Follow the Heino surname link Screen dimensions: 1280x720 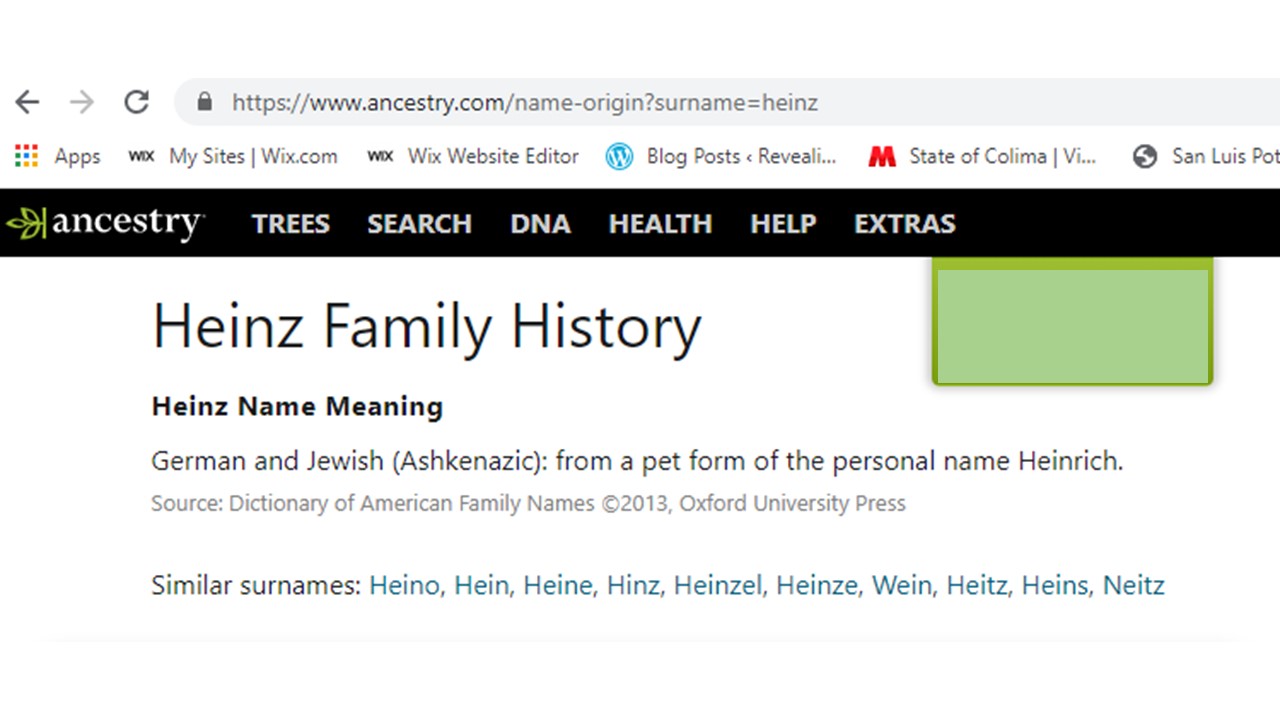point(404,585)
